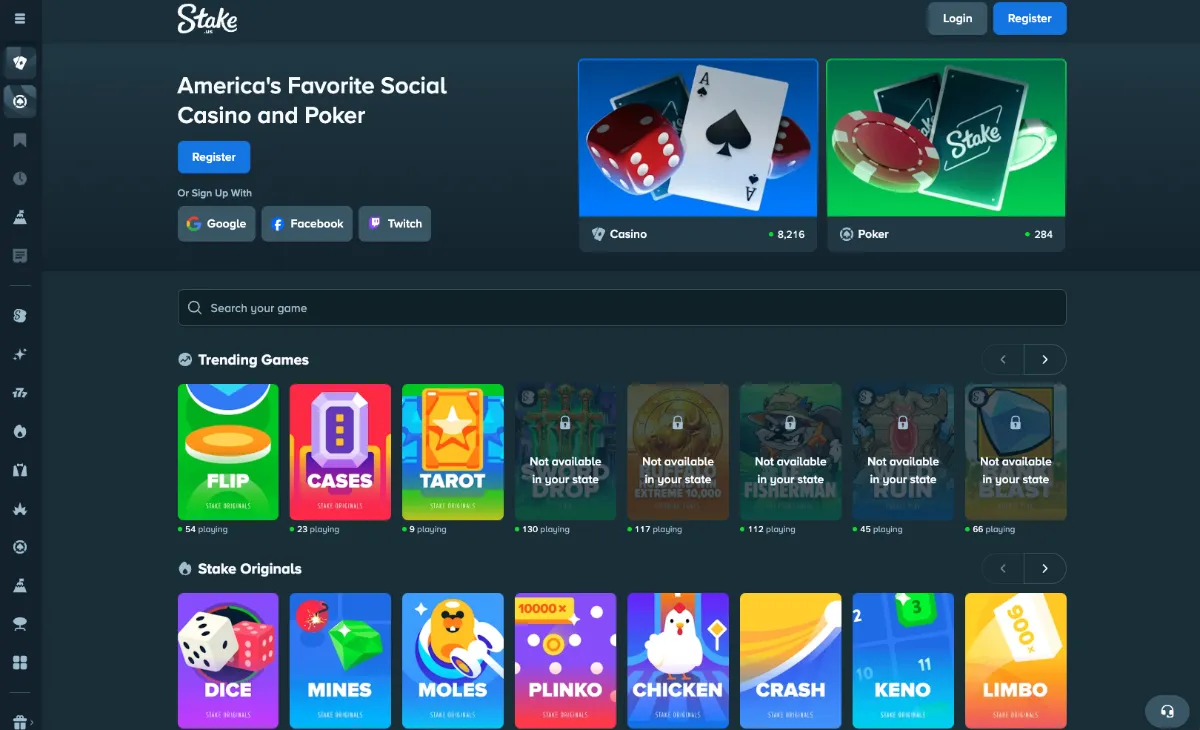Show next Trending Games with right arrow

click(1045, 360)
